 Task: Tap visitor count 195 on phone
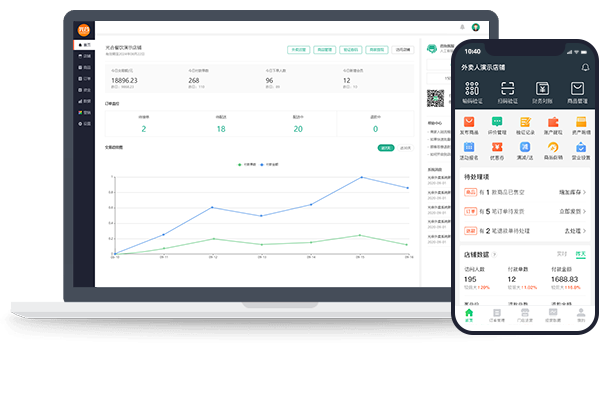tap(470, 279)
